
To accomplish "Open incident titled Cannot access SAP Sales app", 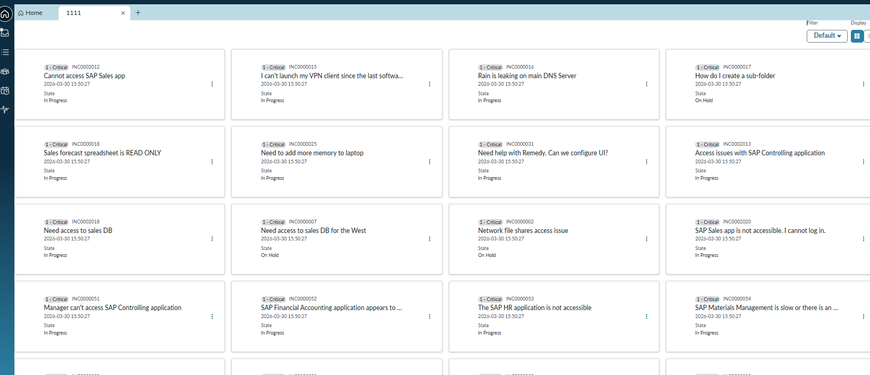I will click(x=84, y=75).
